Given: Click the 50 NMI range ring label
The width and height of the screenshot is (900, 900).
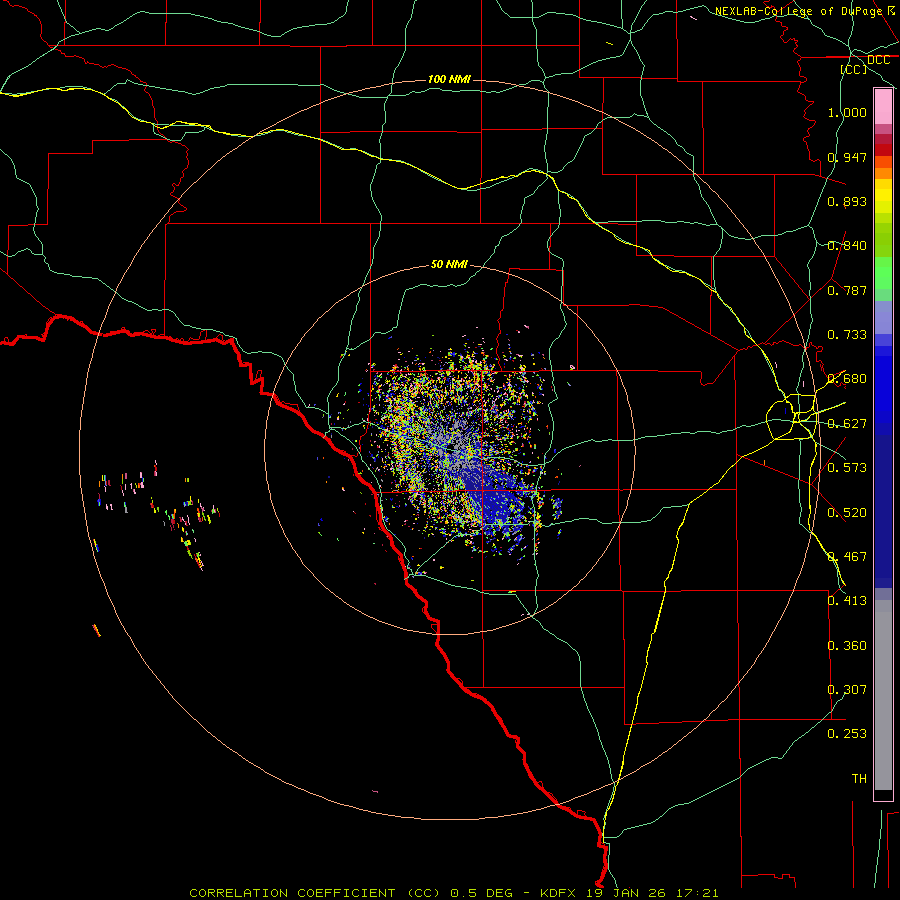Looking at the screenshot, I should [449, 264].
